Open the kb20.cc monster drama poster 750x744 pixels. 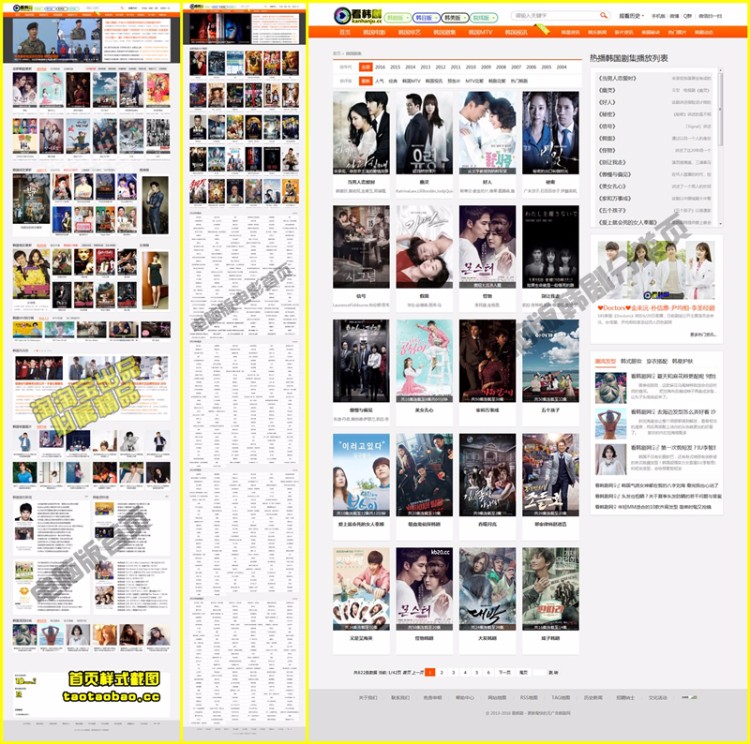(424, 589)
